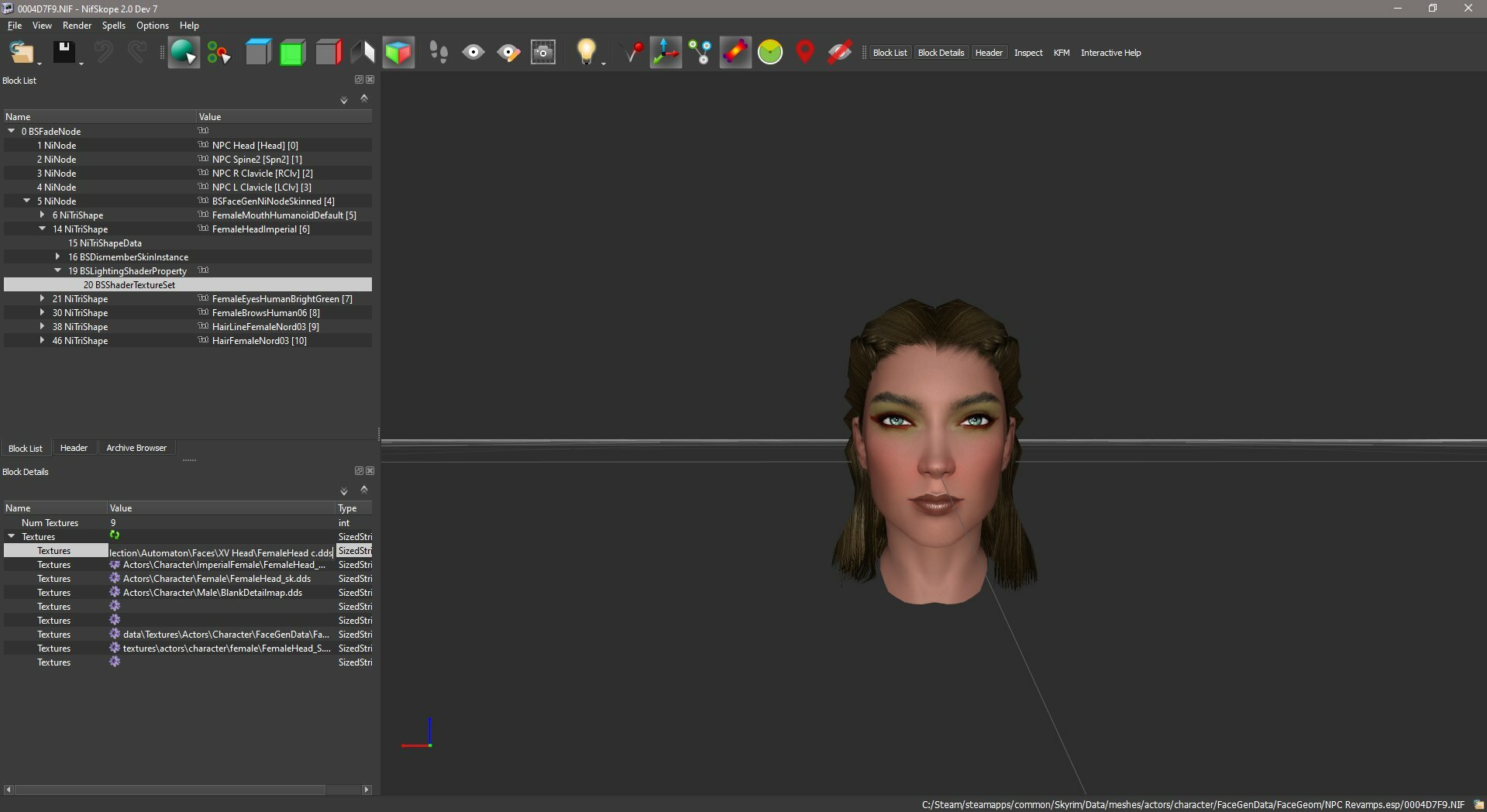Toggle the draw nodes icon
Screen dimensions: 1487x812
tap(700, 52)
